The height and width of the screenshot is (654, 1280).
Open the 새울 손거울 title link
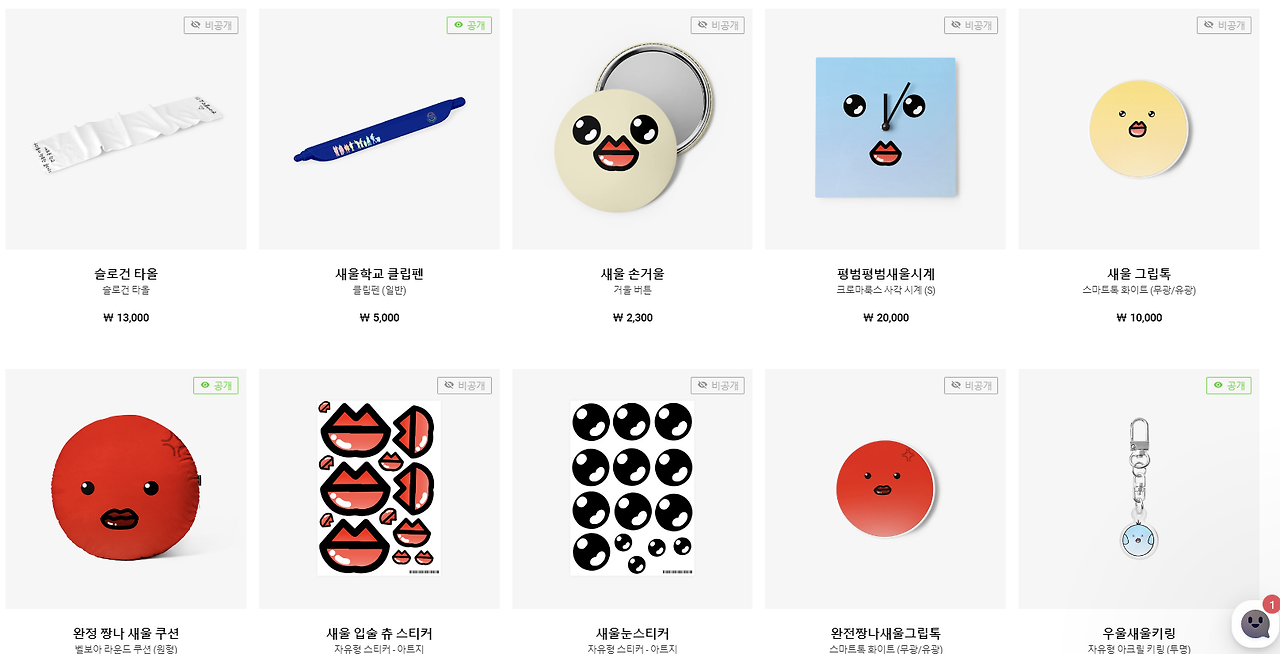click(632, 274)
